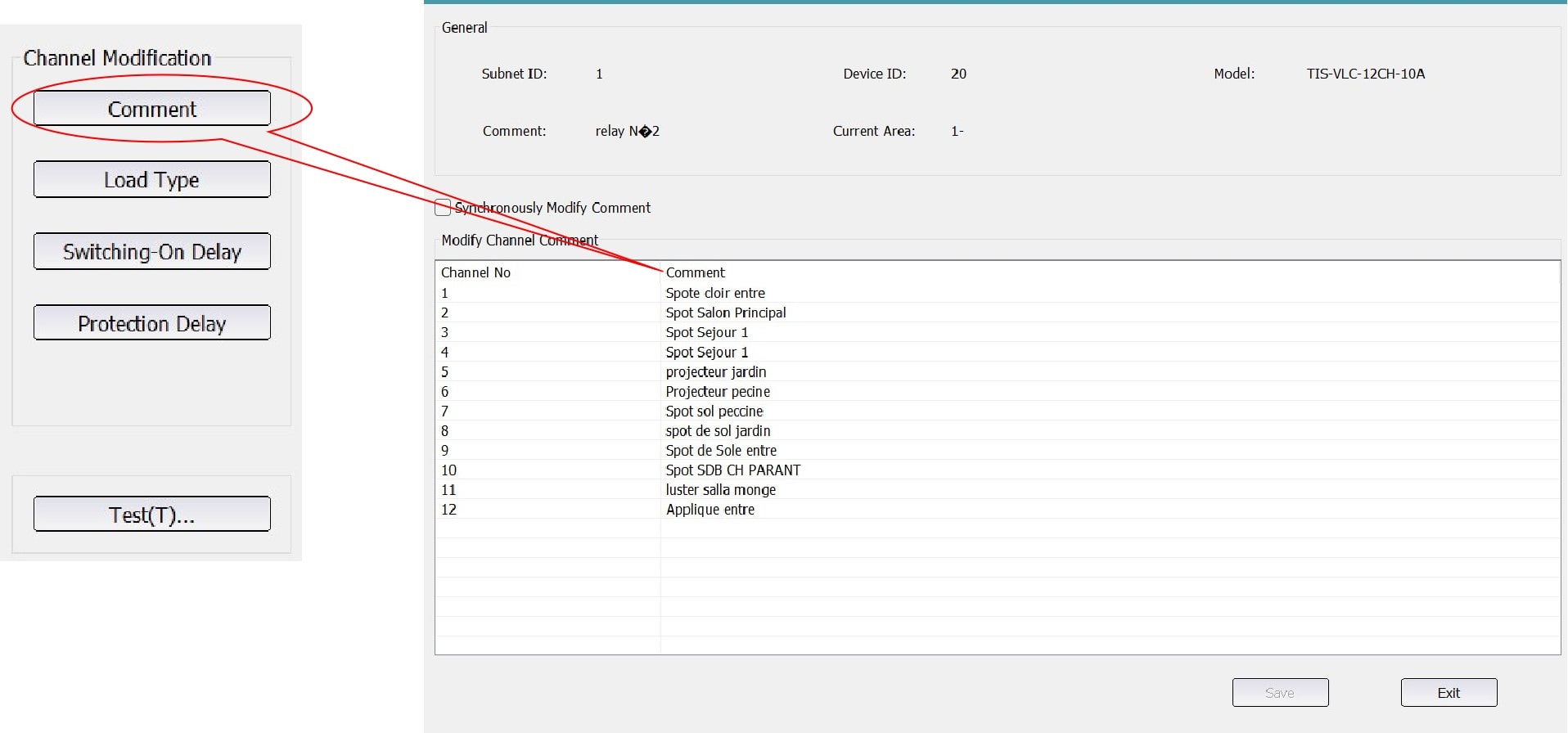
Task: Open Switching-On Delay settings
Action: pos(152,251)
